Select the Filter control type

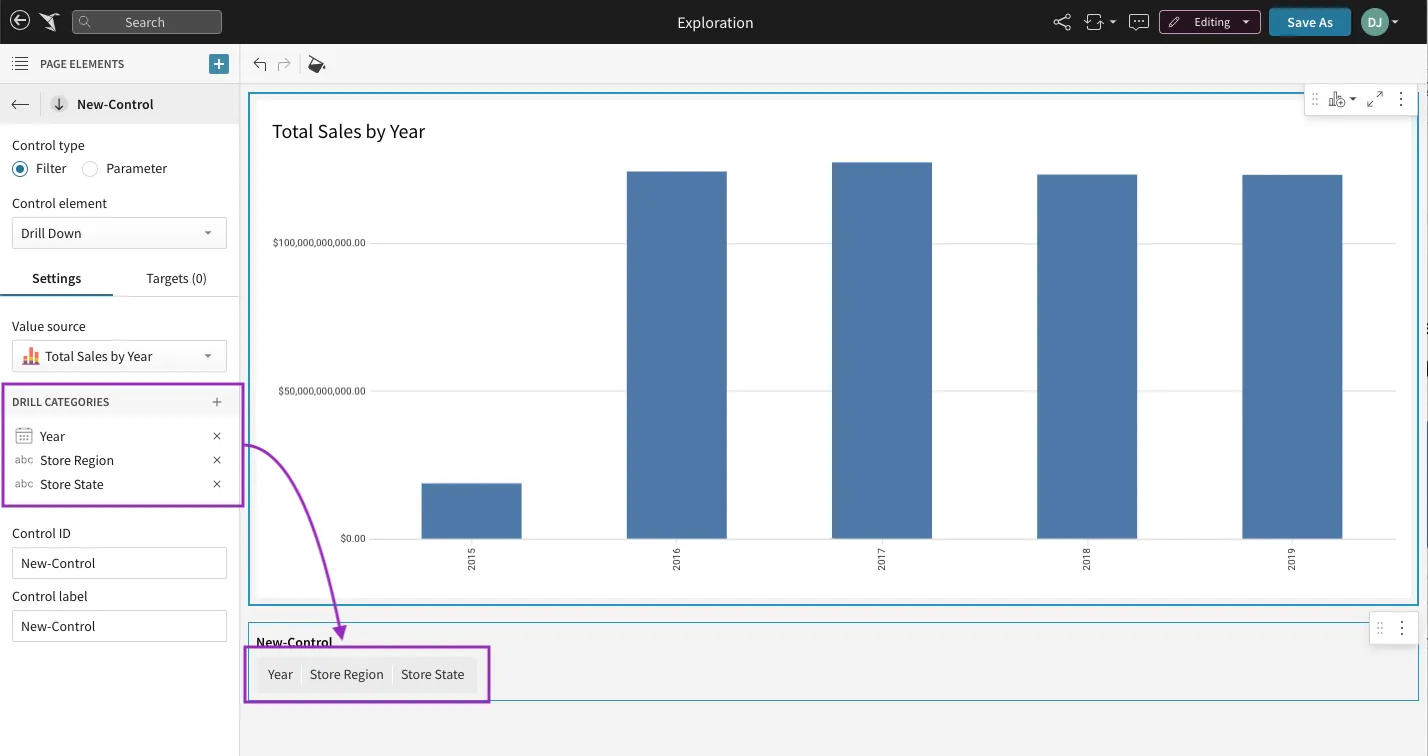[20, 169]
